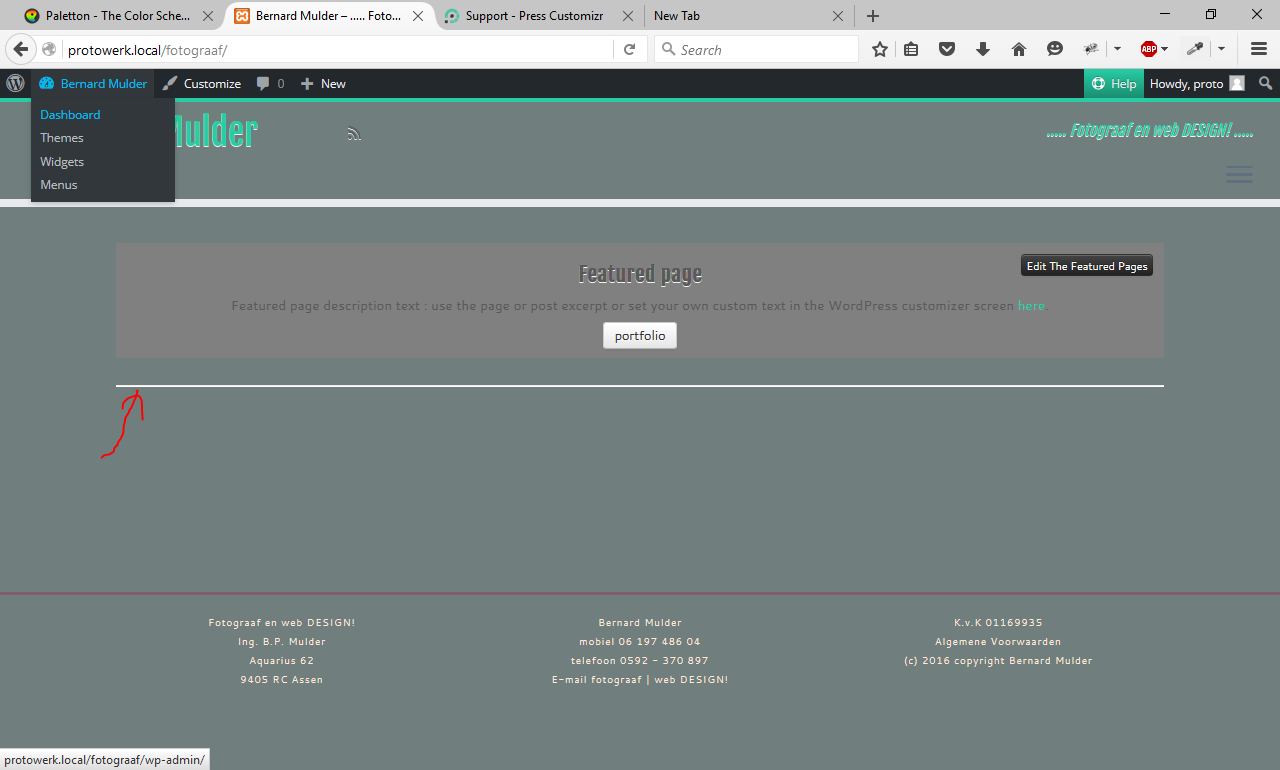Choose Themes in the admin dropdown
Viewport: 1280px width, 770px height.
point(62,138)
